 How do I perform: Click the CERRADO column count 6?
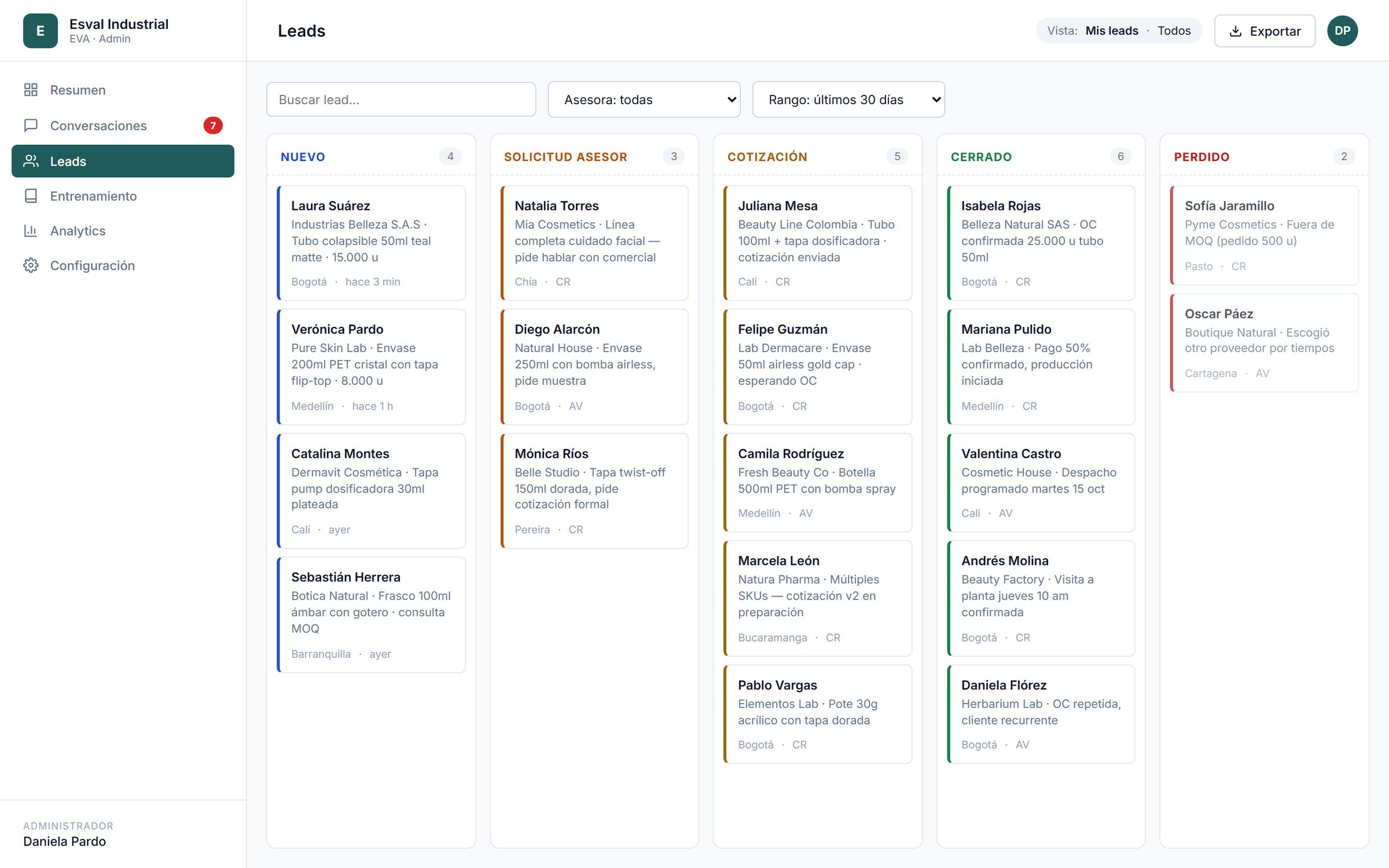1120,156
